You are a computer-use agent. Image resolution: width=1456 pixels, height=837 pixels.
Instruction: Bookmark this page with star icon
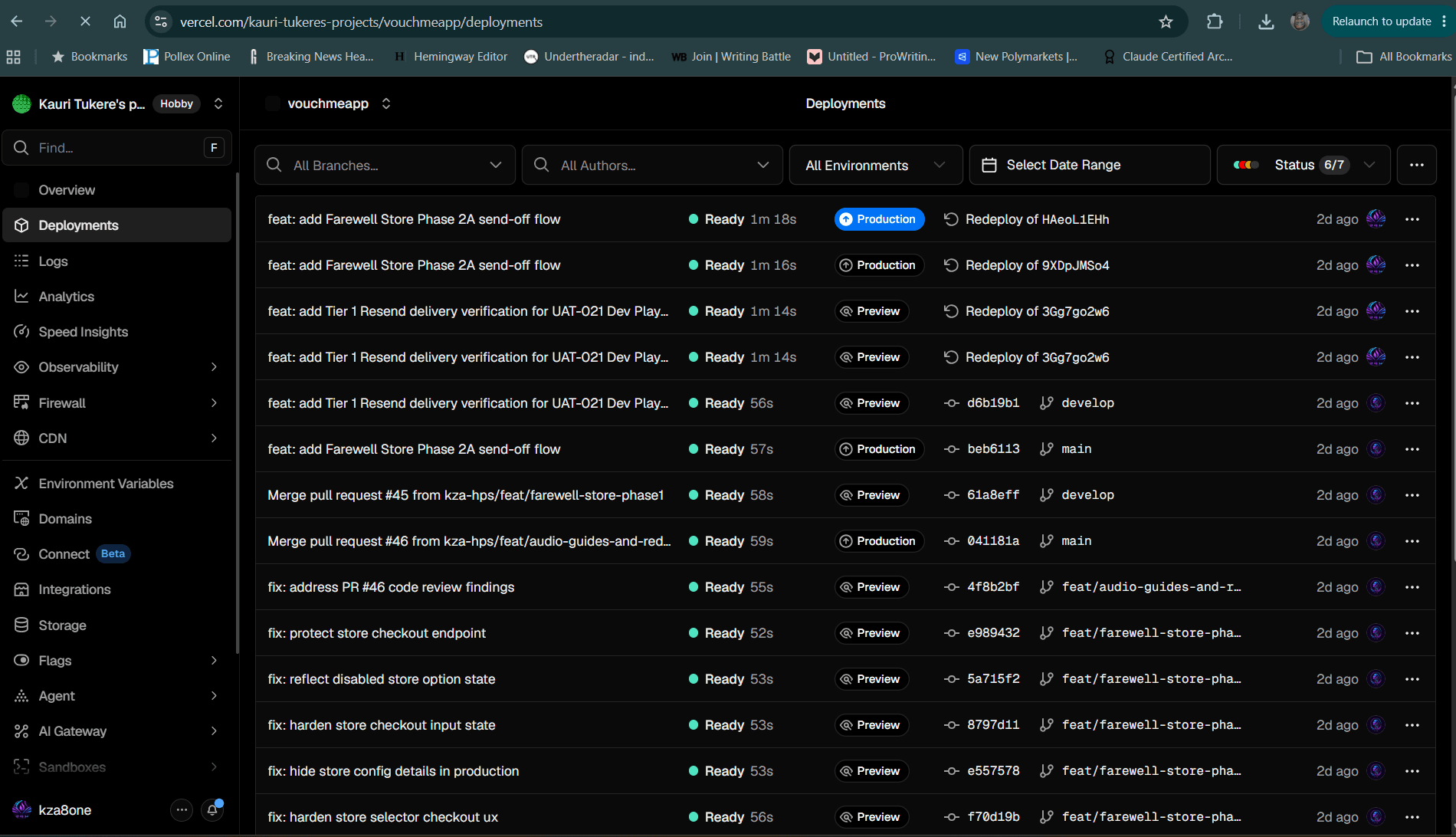coord(1166,21)
